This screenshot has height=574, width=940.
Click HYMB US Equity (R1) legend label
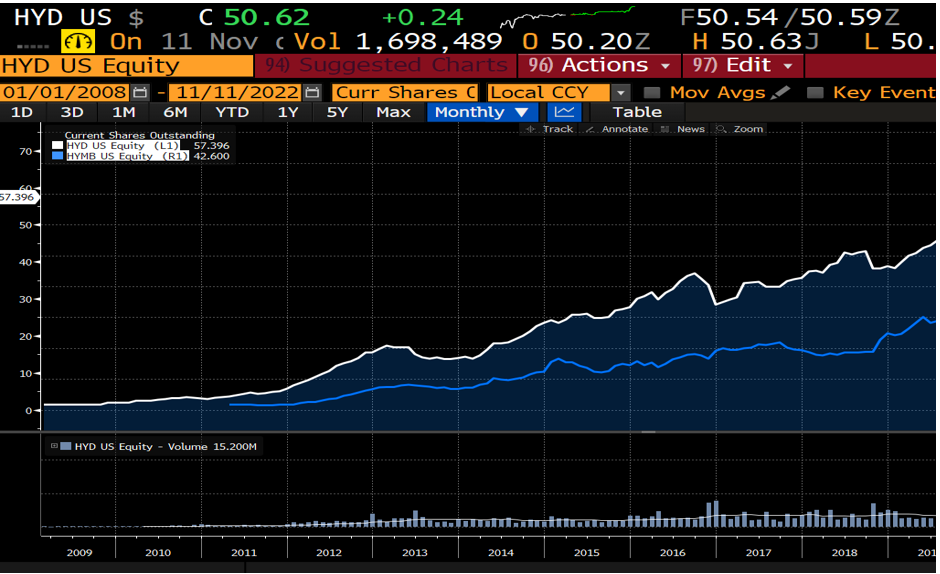pos(127,156)
